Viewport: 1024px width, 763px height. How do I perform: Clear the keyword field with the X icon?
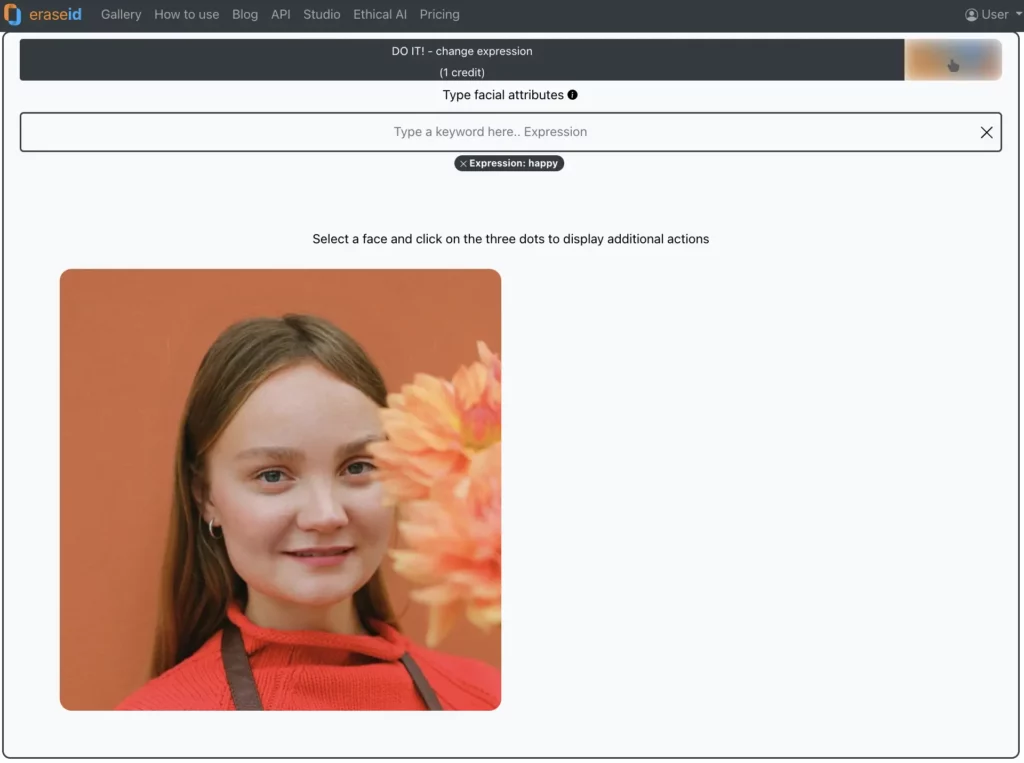(986, 132)
